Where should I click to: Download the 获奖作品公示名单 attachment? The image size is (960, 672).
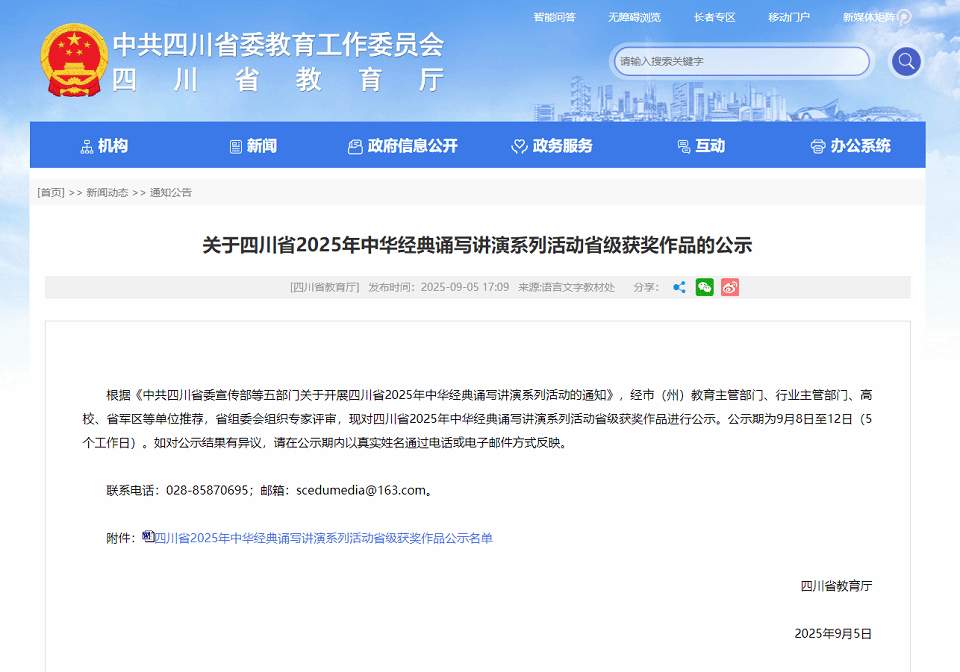point(323,538)
